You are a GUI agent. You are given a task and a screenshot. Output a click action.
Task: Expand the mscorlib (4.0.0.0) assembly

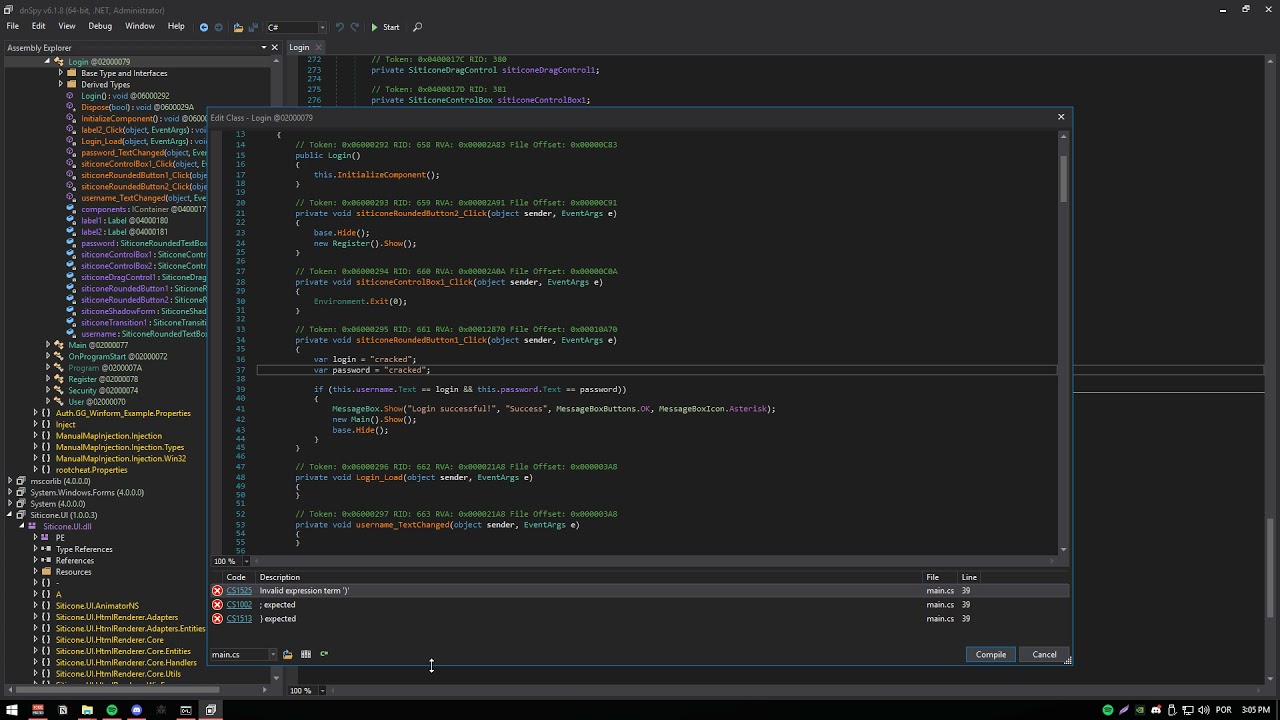coord(9,481)
